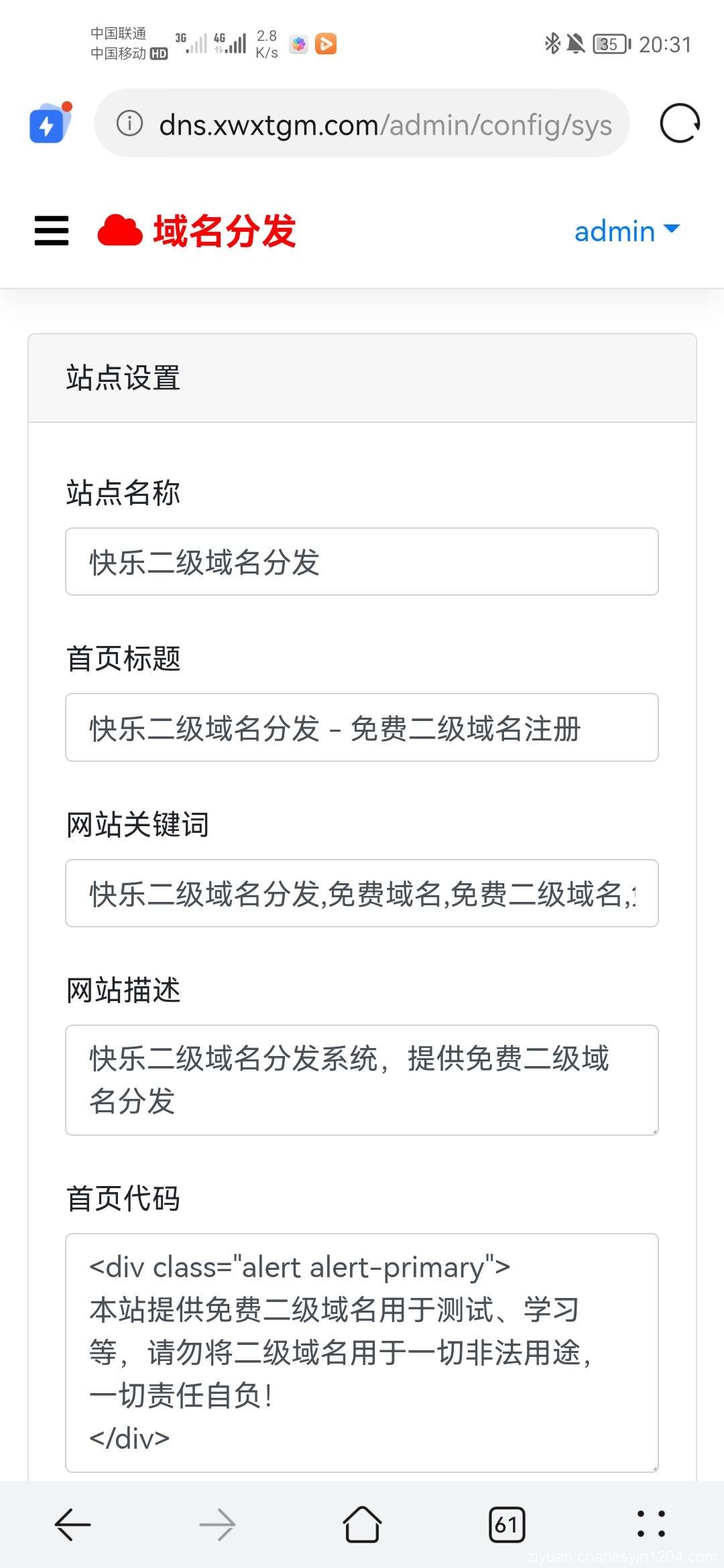Viewport: 724px width, 1568px height.
Task: Tap the blue lightning browser icon
Action: [48, 123]
